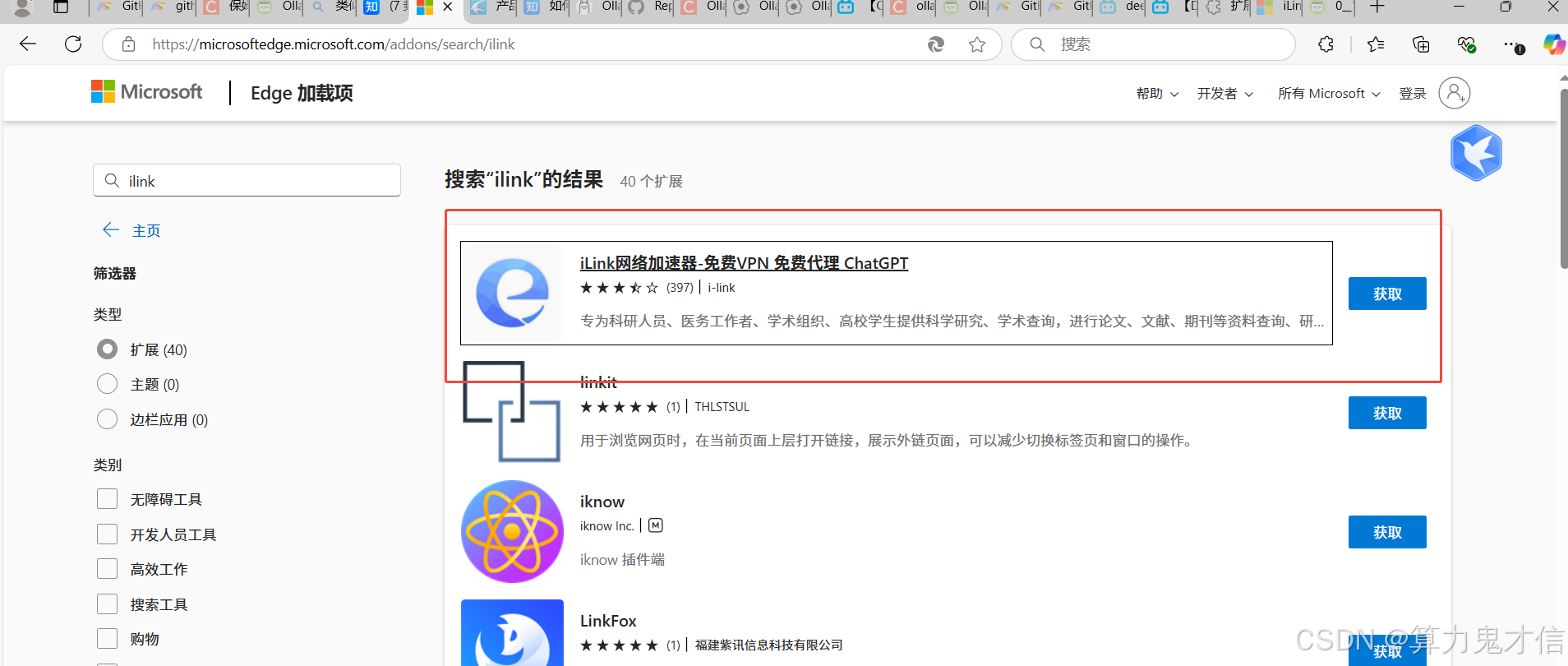
Task: Click the M badge next to iknow Inc.
Action: (655, 525)
